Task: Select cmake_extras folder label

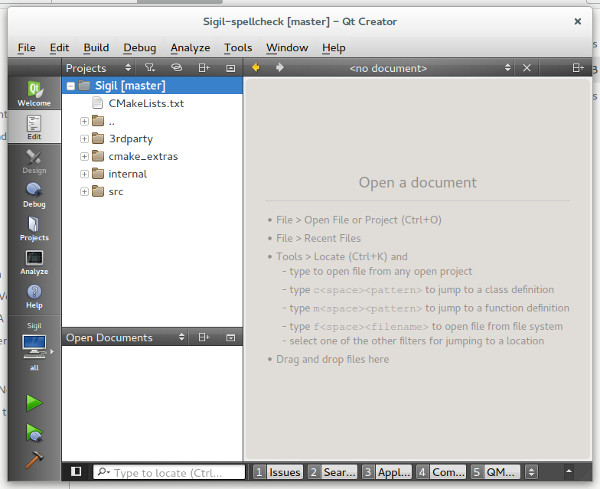Action: point(143,156)
